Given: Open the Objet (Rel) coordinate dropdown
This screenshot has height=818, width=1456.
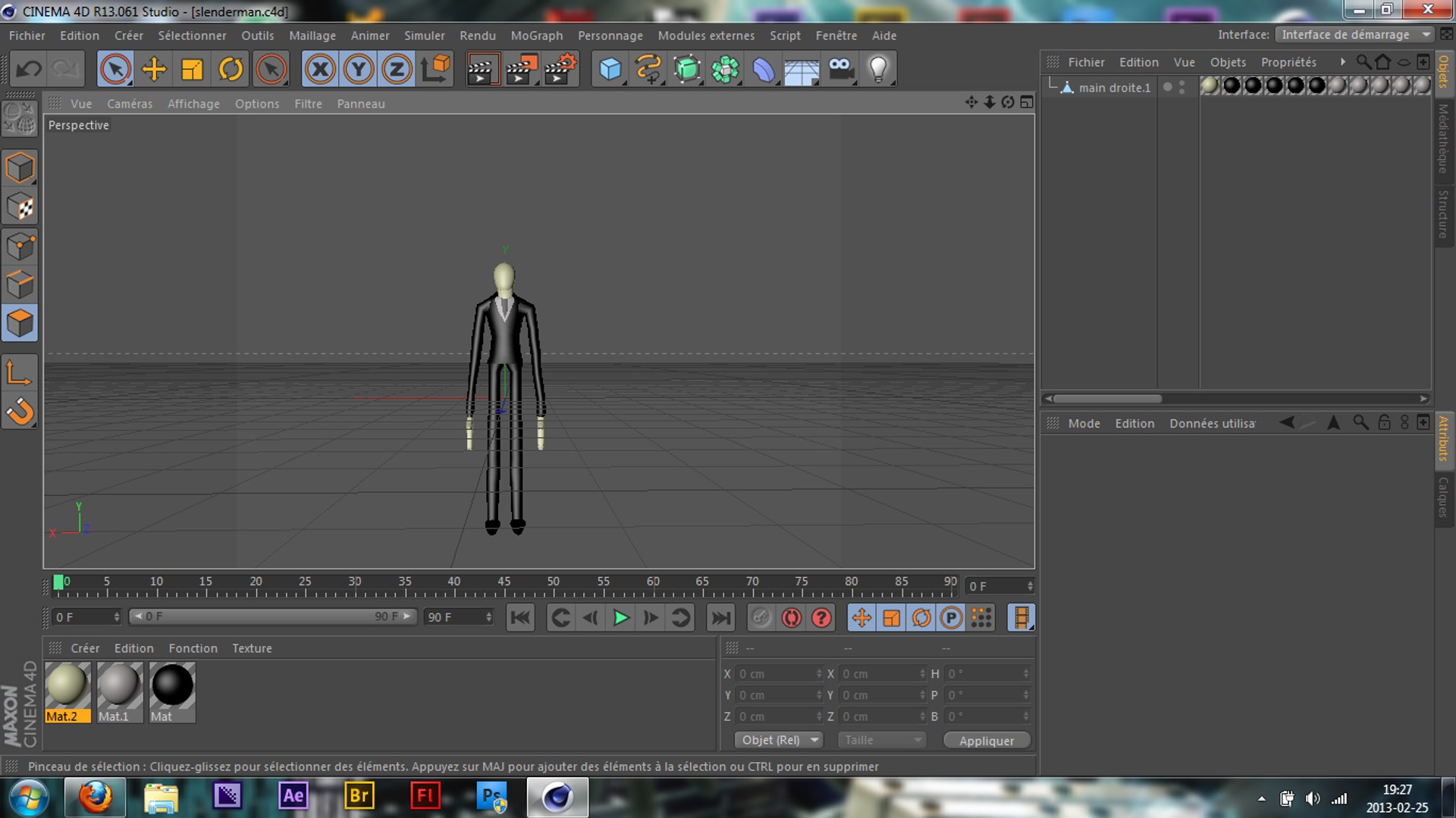Looking at the screenshot, I should coord(779,740).
